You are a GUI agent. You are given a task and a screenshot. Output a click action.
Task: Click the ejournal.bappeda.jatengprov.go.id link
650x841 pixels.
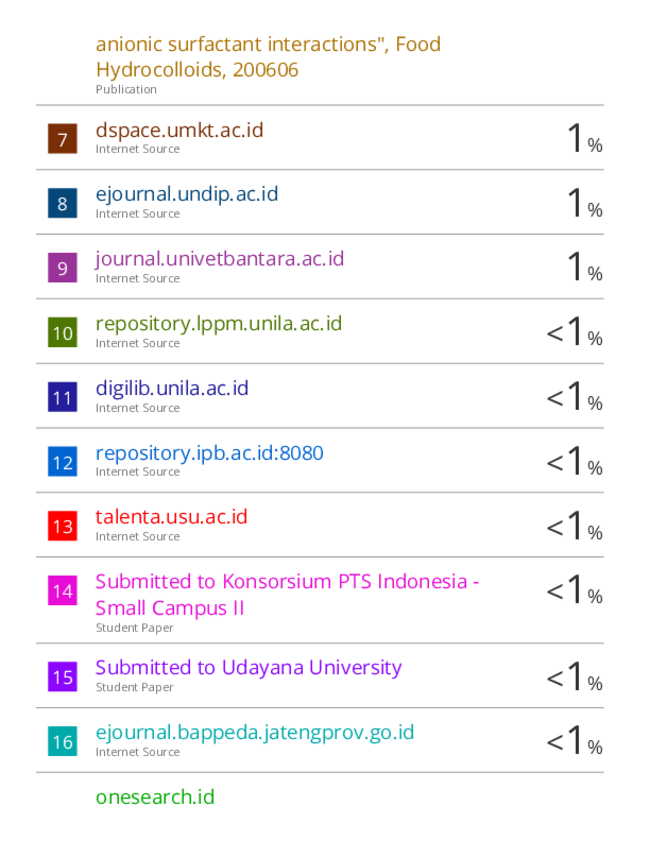[255, 733]
